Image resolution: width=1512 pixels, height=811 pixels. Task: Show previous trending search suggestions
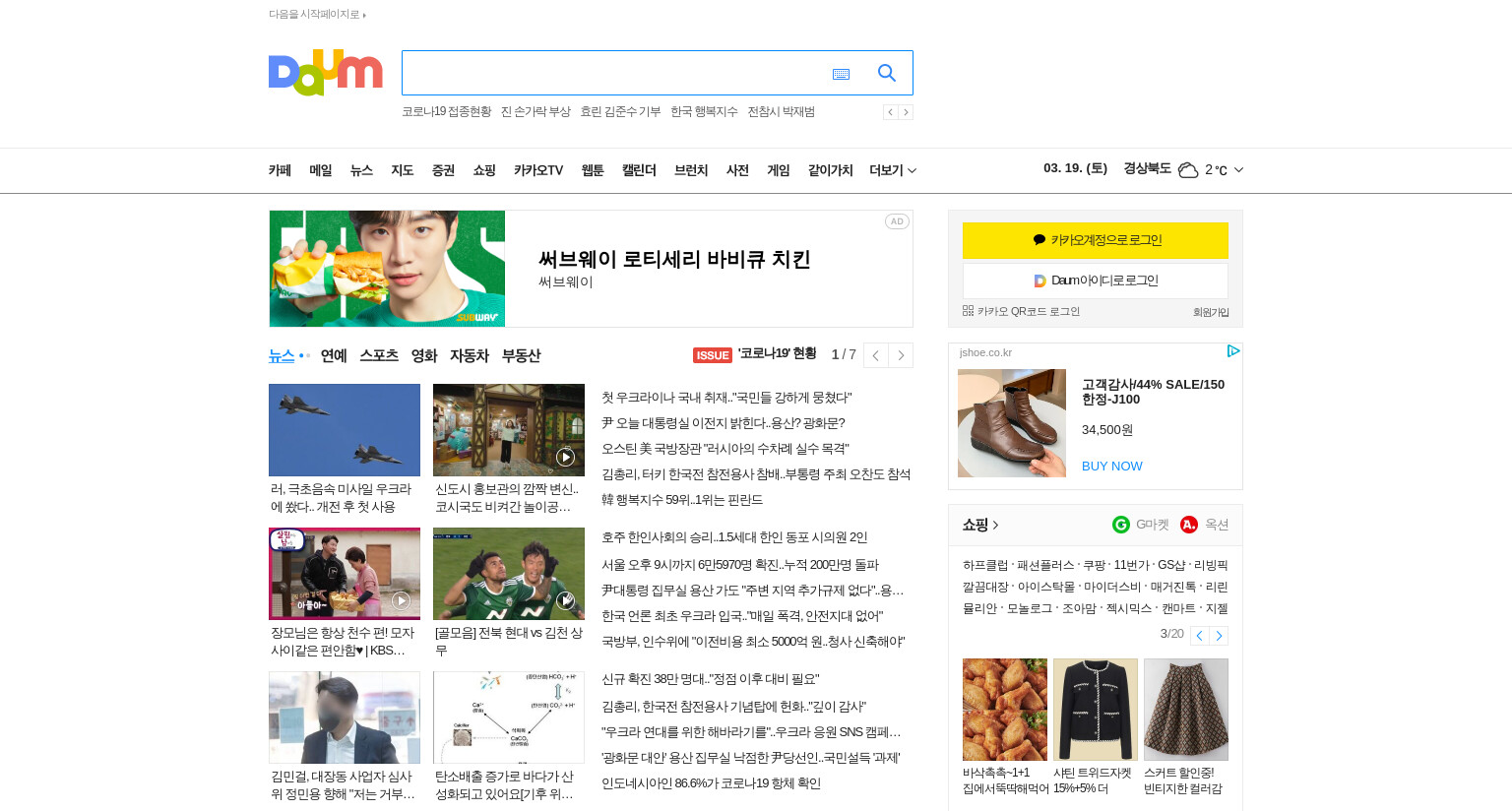coord(890,112)
